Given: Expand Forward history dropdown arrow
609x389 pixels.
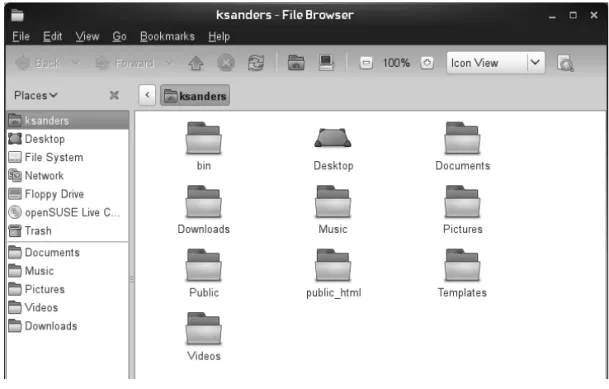Looking at the screenshot, I should (x=169, y=63).
